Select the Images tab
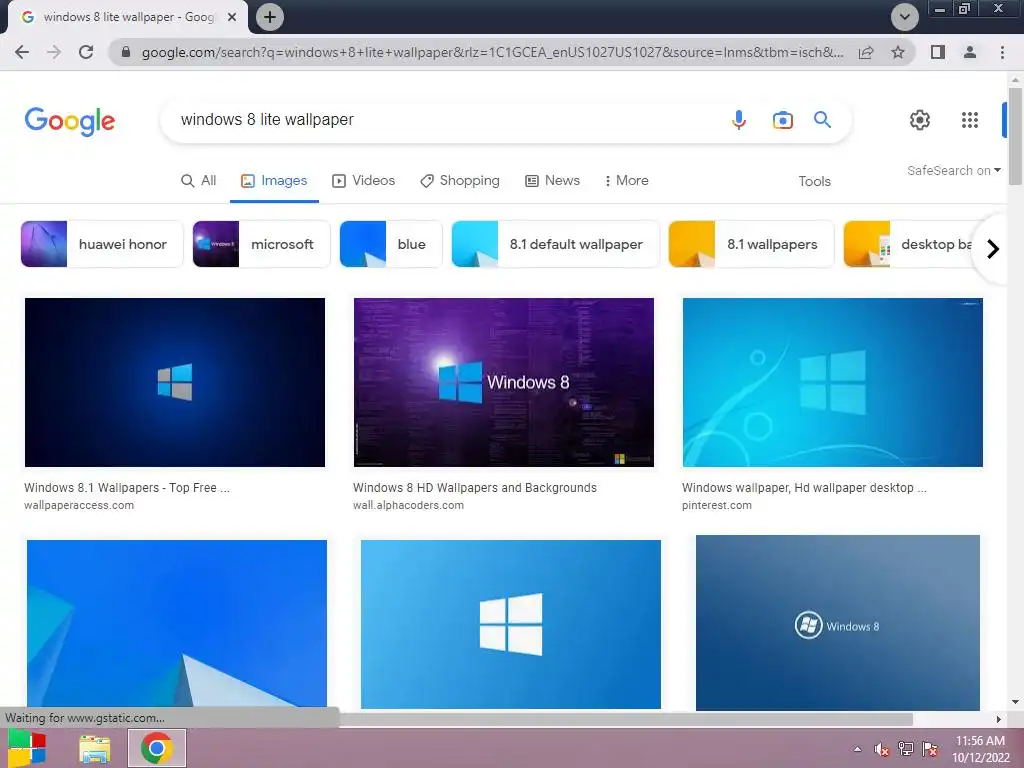 (x=274, y=181)
